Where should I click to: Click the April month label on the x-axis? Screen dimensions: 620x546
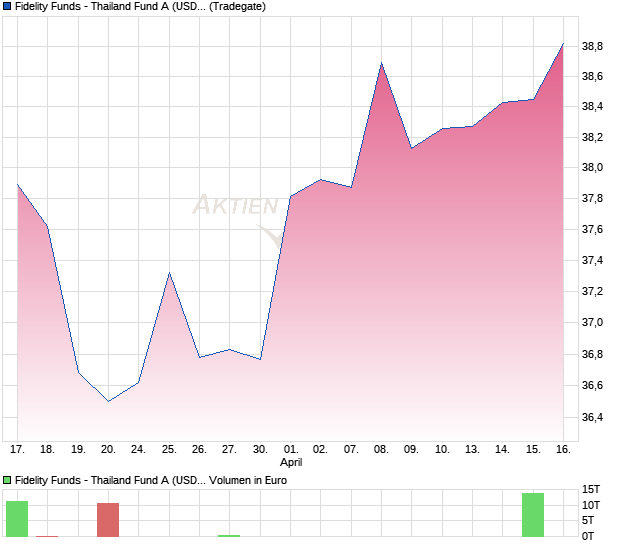tap(291, 463)
